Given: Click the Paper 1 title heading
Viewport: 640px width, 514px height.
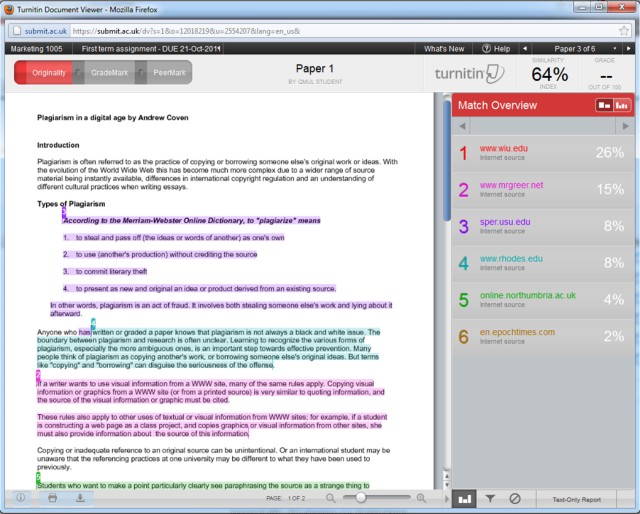Looking at the screenshot, I should pos(315,69).
